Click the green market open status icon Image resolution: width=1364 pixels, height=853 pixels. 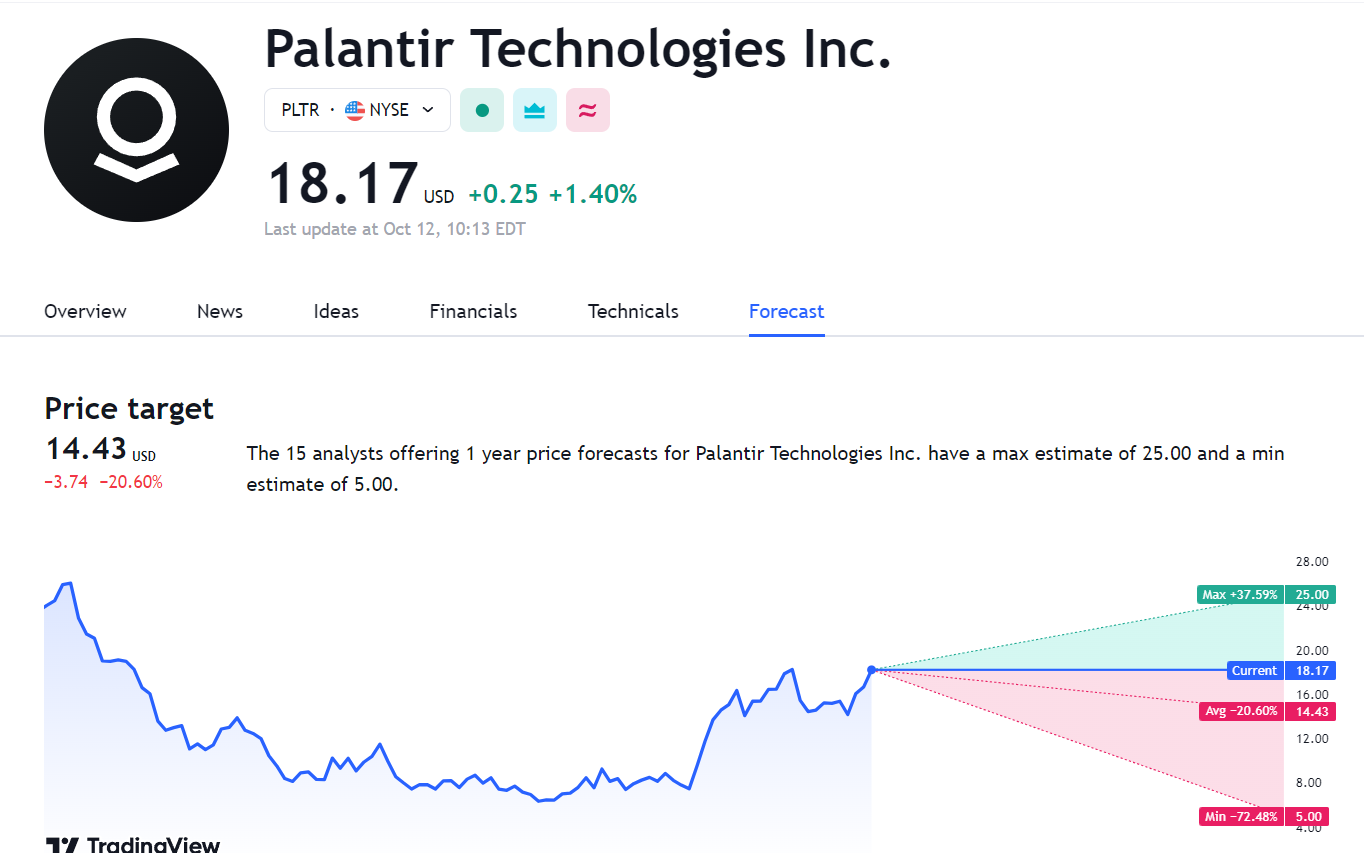point(482,110)
